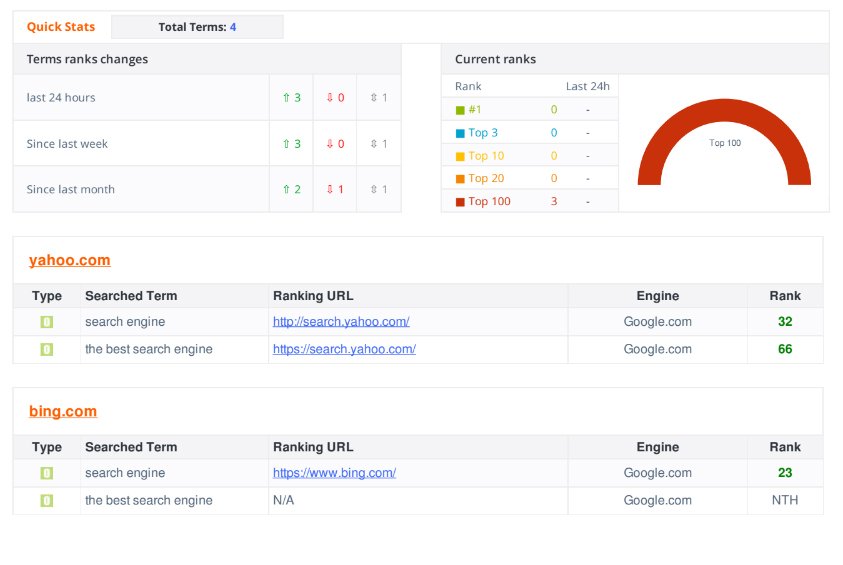Click the Top 100 rank legend text
This screenshot has width=843, height=565.
coord(489,201)
